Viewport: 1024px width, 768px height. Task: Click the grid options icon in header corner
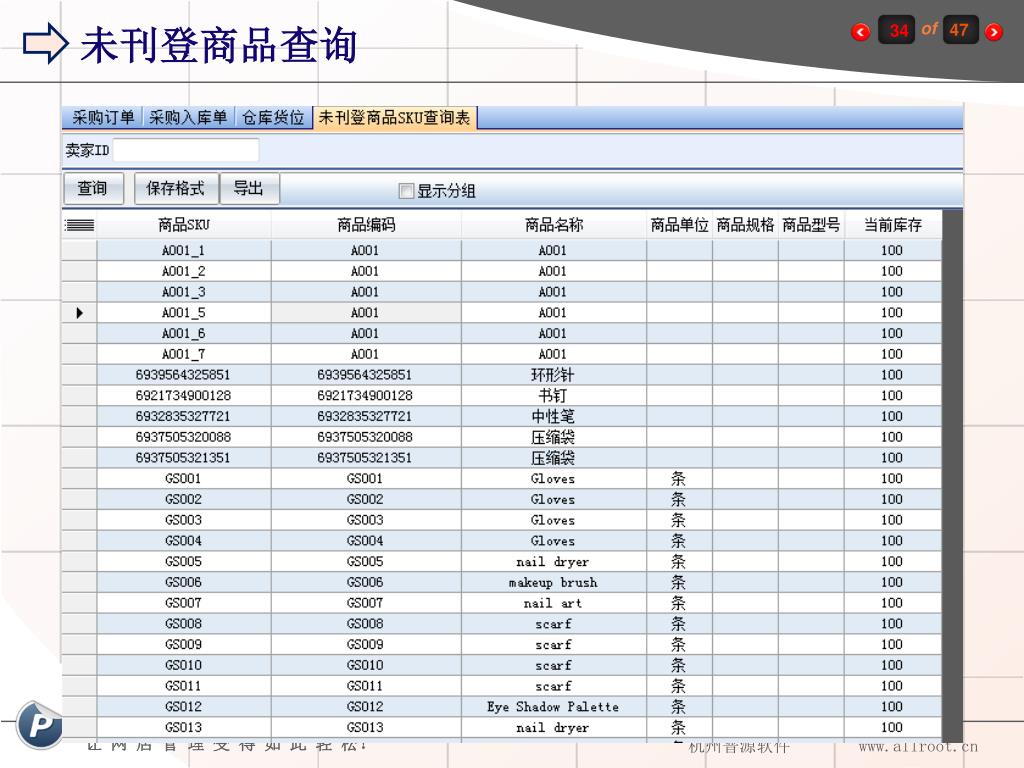coord(80,225)
